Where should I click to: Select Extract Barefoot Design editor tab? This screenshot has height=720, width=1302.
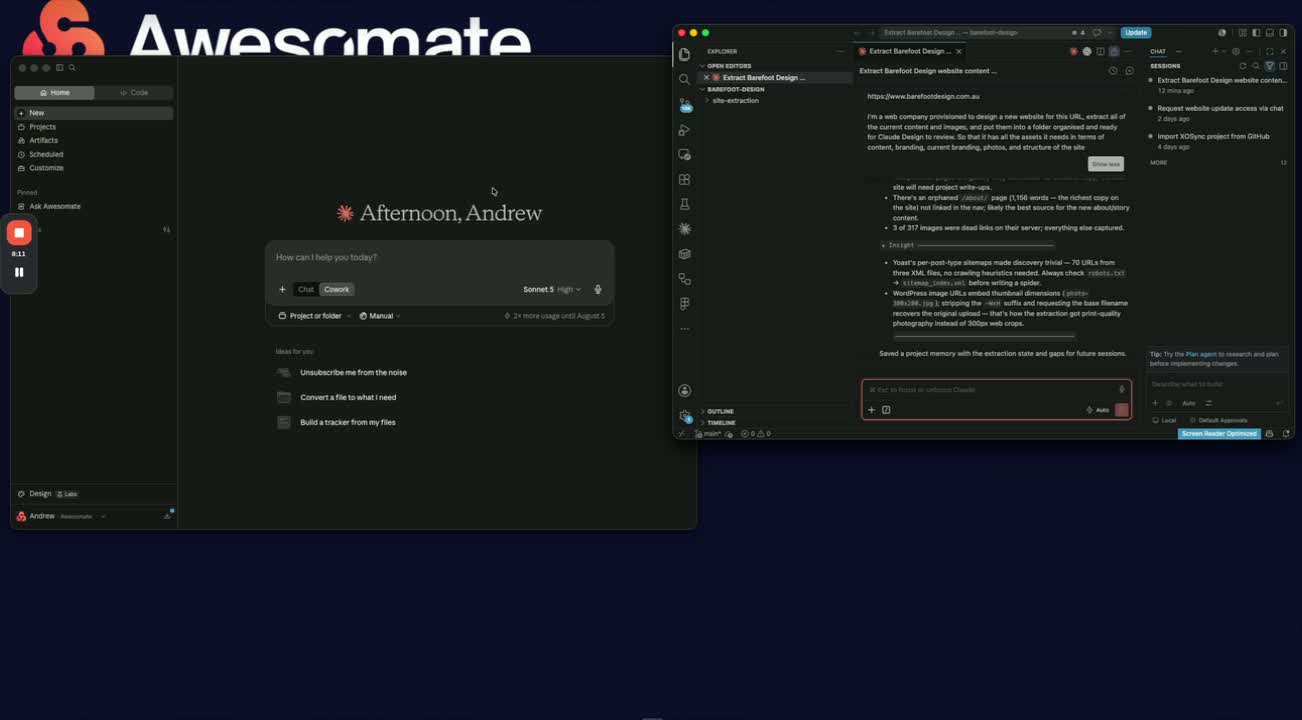point(909,51)
